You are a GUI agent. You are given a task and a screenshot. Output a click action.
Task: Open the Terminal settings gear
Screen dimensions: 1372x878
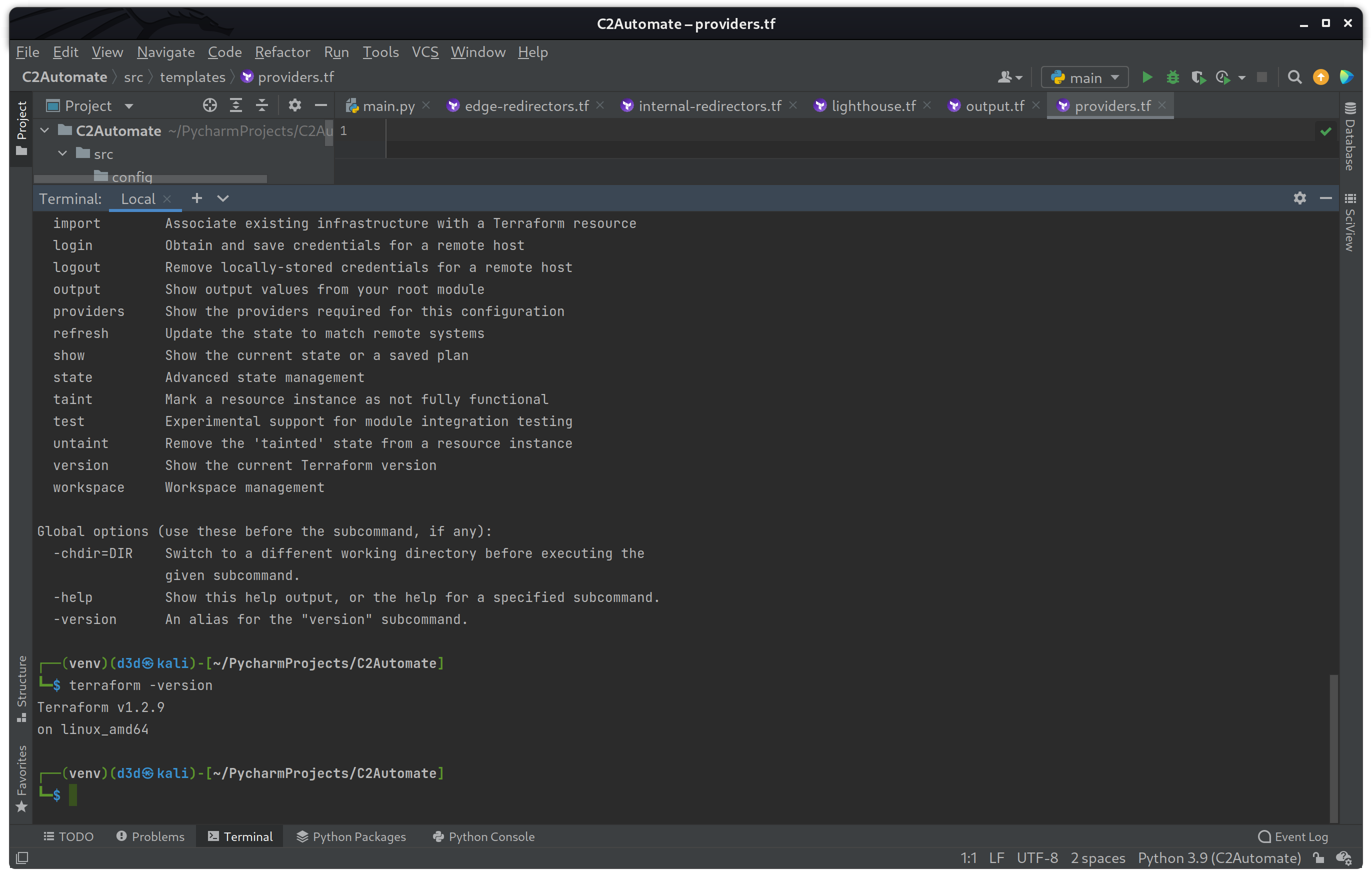click(1299, 198)
